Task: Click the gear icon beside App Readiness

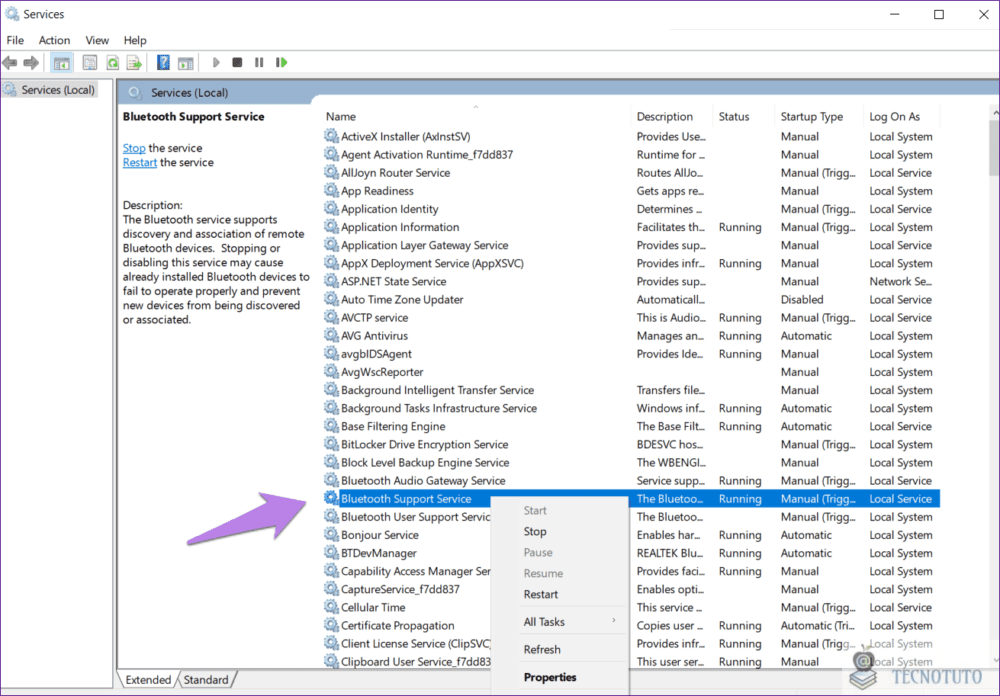Action: (x=330, y=190)
